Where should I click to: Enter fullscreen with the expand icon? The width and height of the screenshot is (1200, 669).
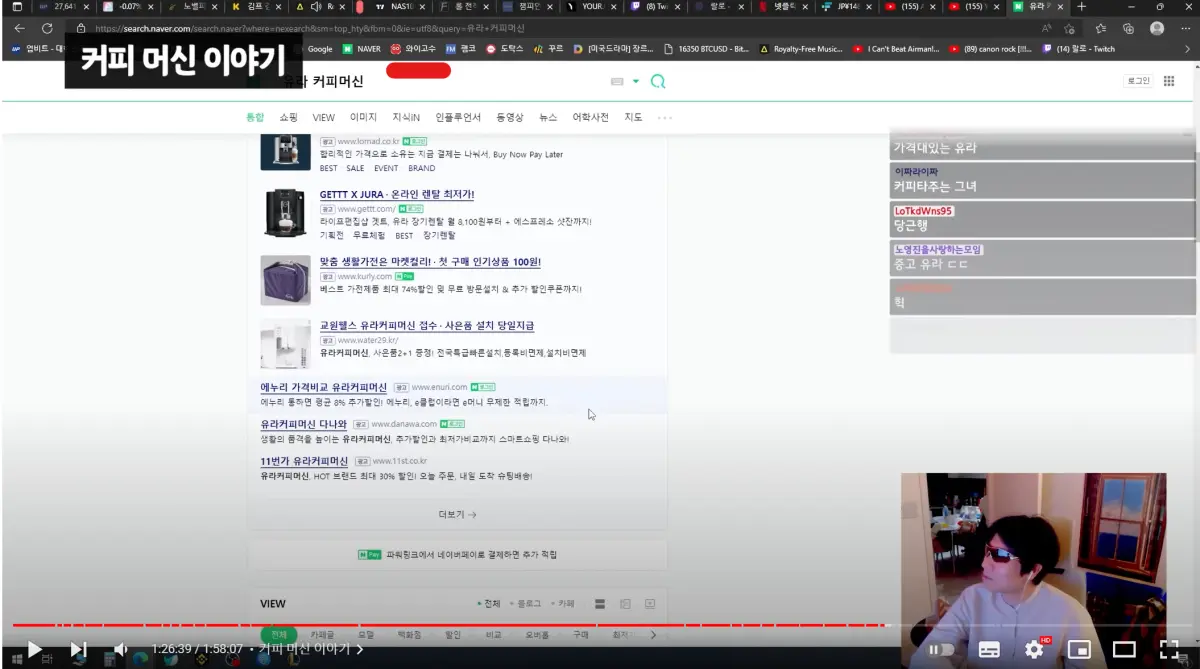[1169, 648]
